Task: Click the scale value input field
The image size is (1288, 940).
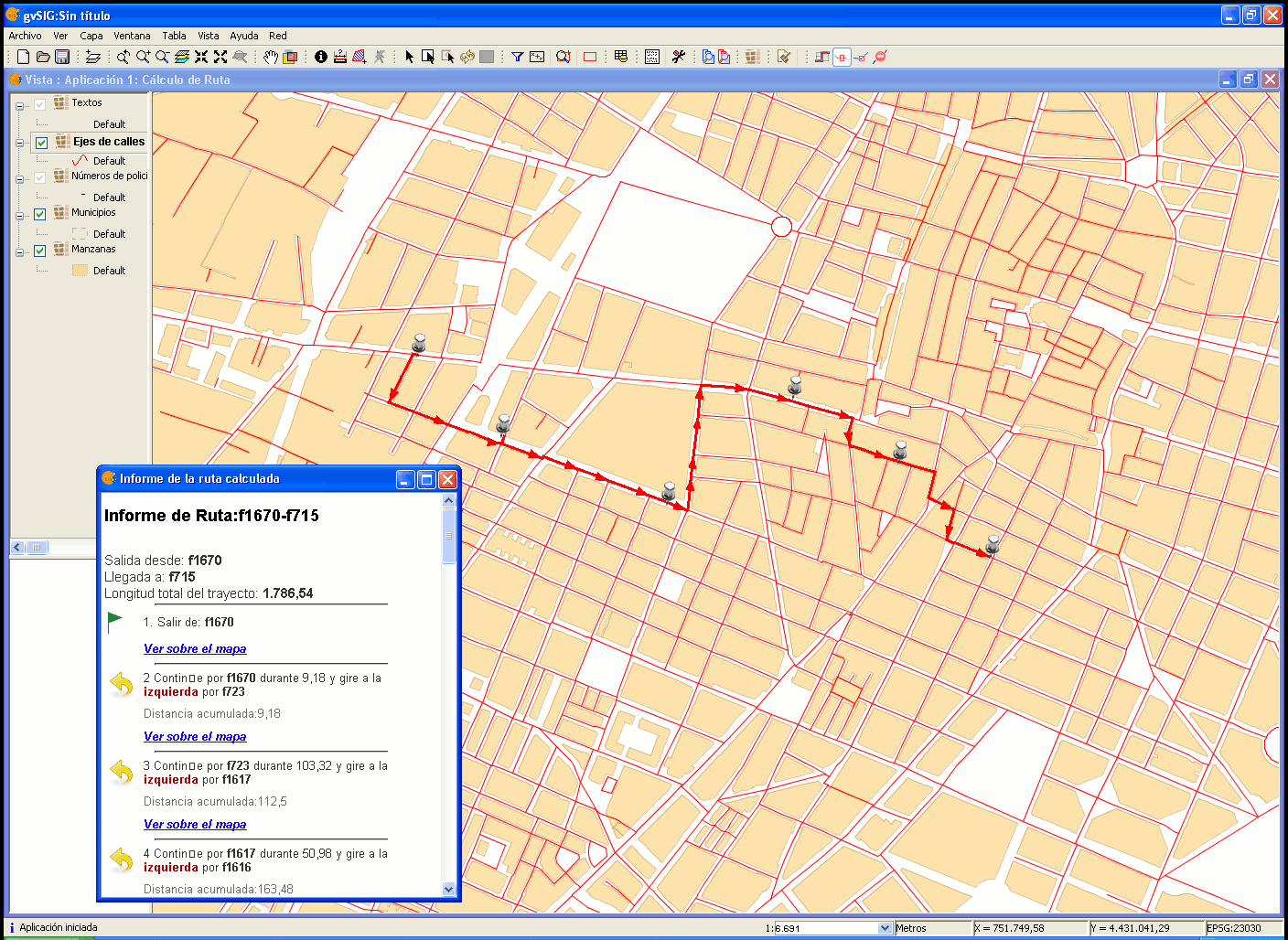Action: tap(826, 928)
